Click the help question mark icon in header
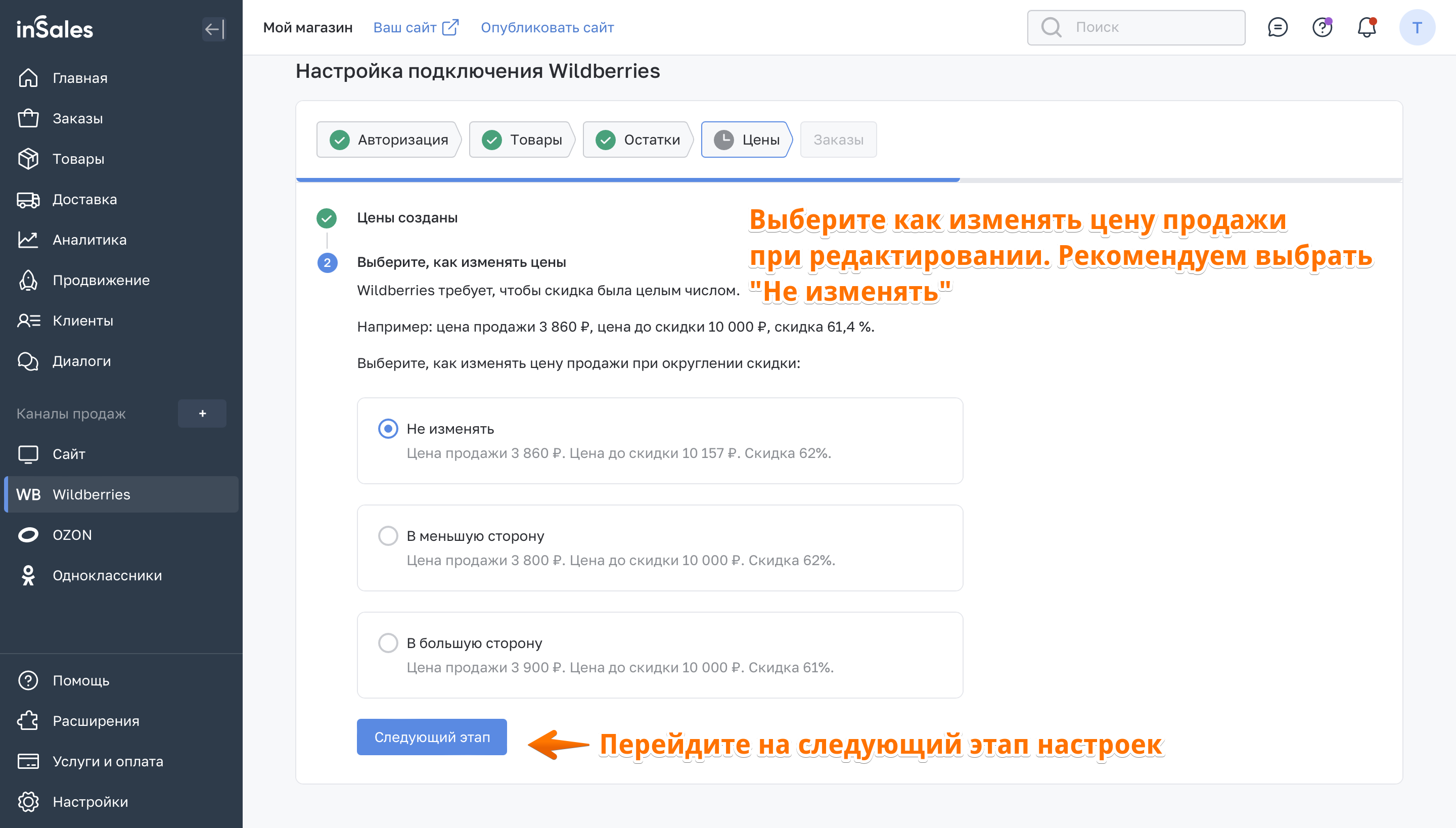Viewport: 1456px width, 828px height. 1322,27
